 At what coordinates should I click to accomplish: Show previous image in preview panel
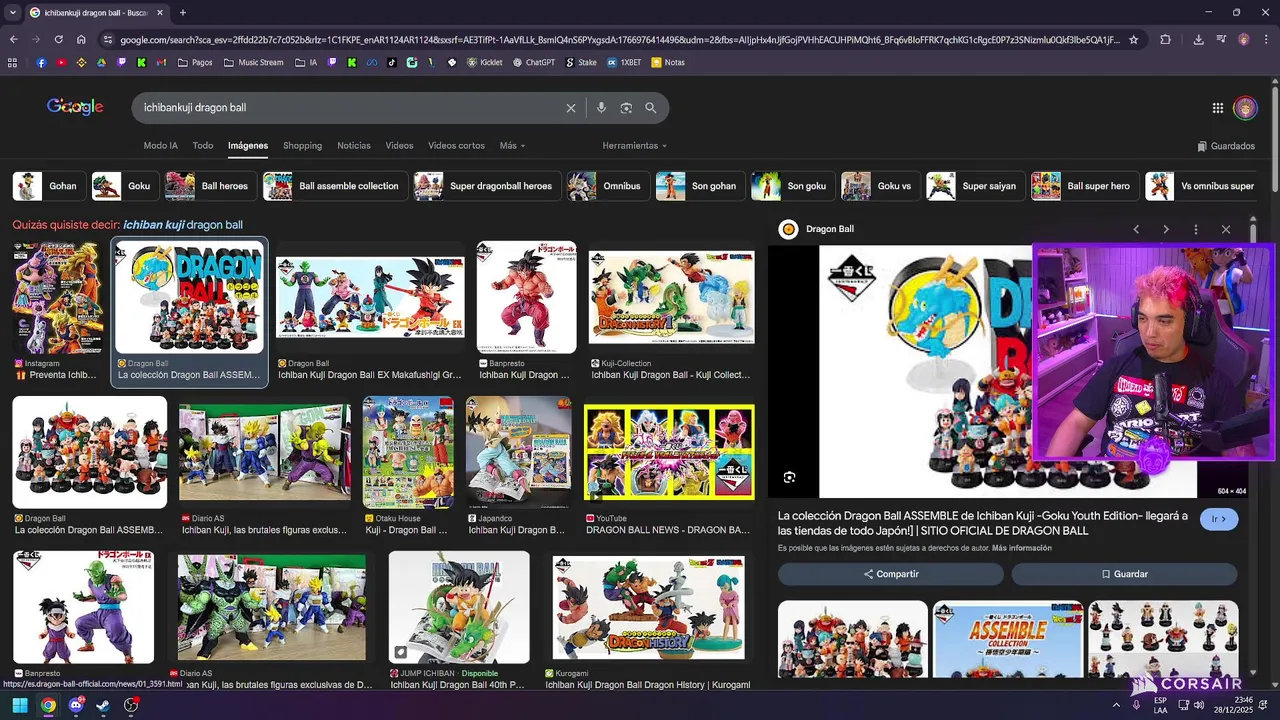coord(1136,229)
